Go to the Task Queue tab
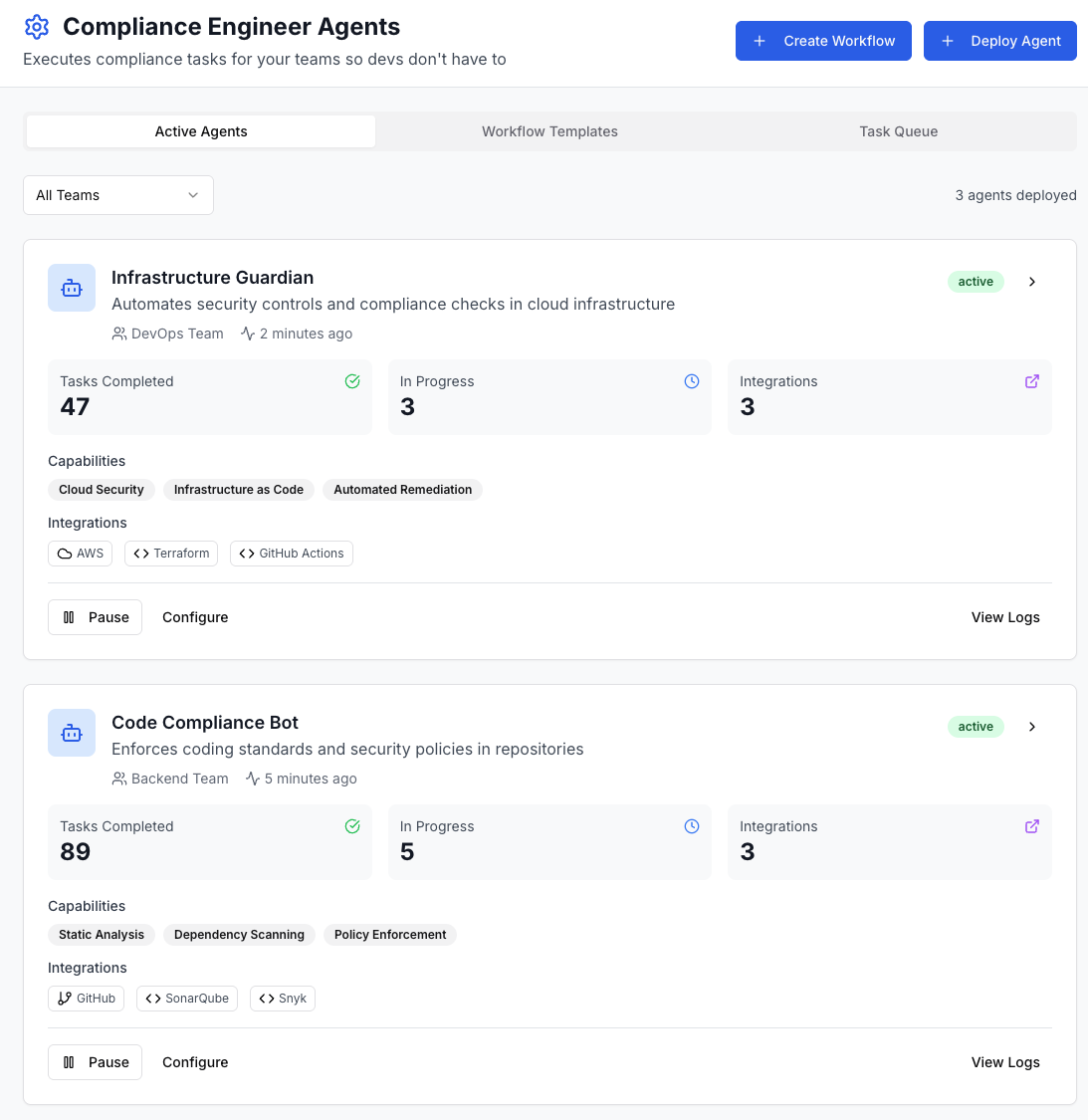The height and width of the screenshot is (1120, 1088). 898,131
